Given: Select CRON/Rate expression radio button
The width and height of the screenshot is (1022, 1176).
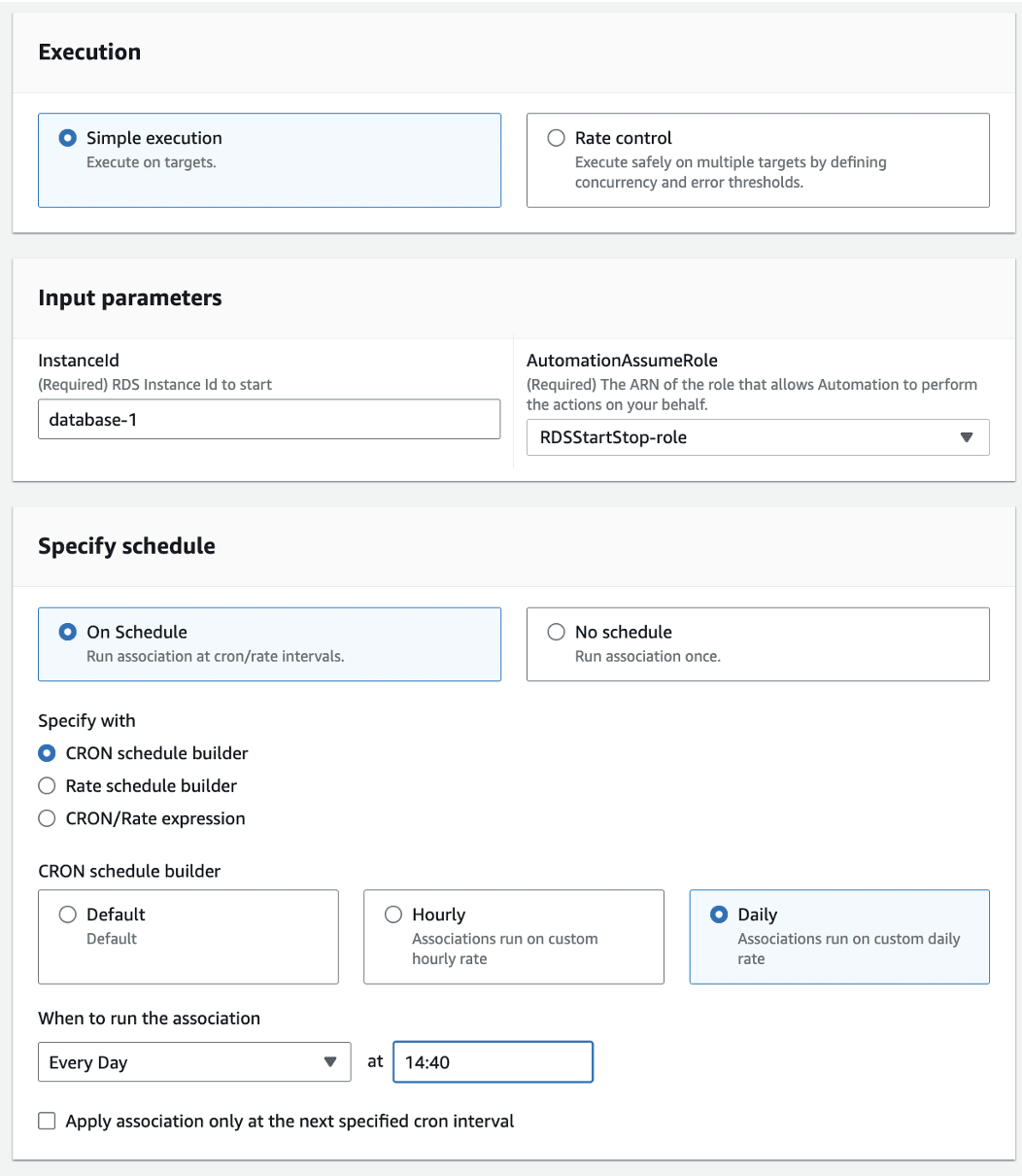Looking at the screenshot, I should click(47, 818).
